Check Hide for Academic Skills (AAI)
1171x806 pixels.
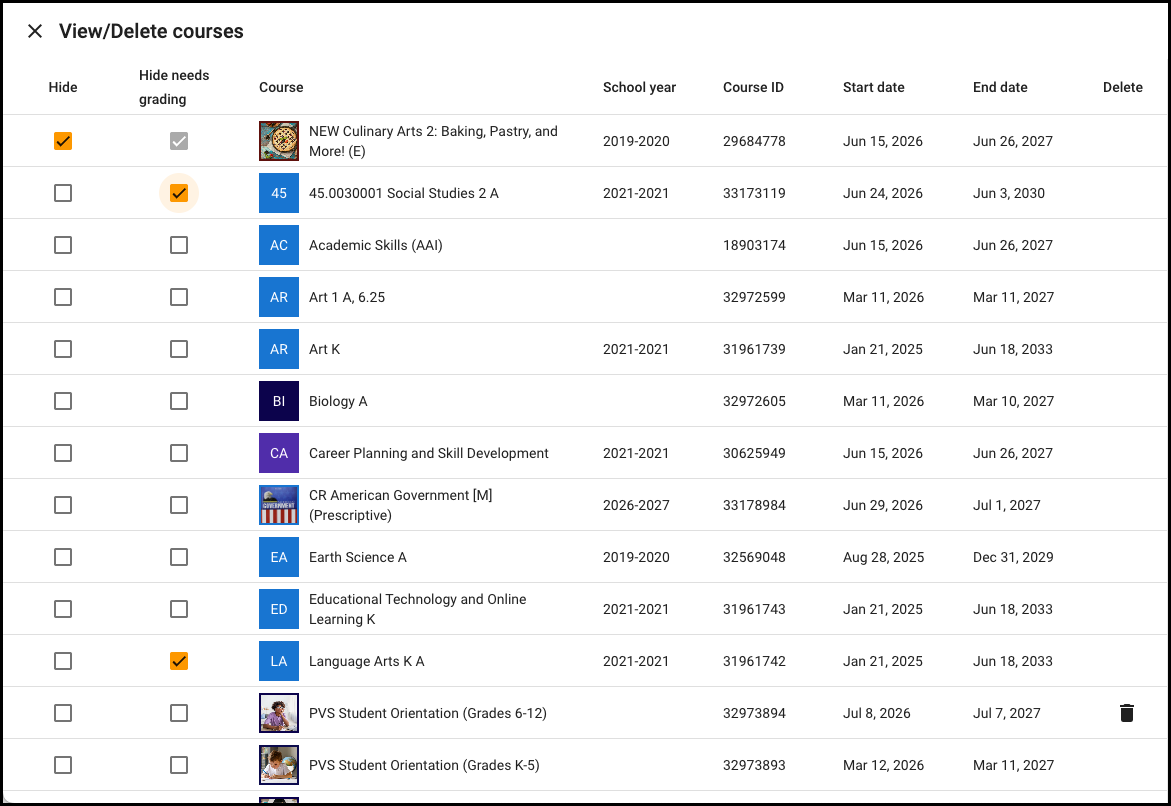63,245
